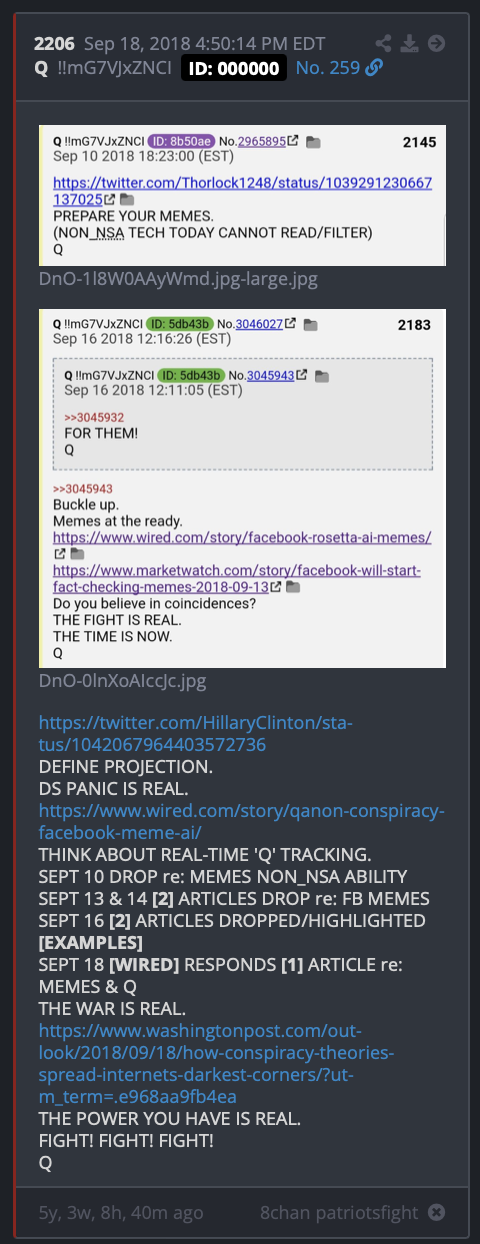Click the purple ID: 8b50ae badge
Screen dimensions: 480x1244
pos(170,143)
